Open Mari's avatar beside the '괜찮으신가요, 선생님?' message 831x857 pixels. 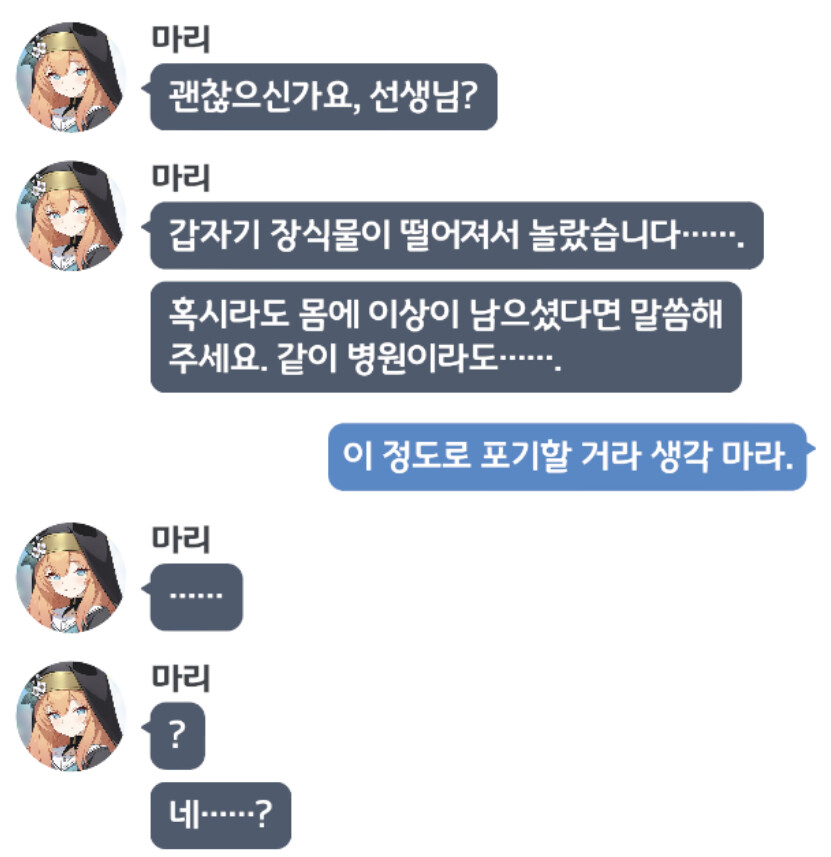click(70, 77)
